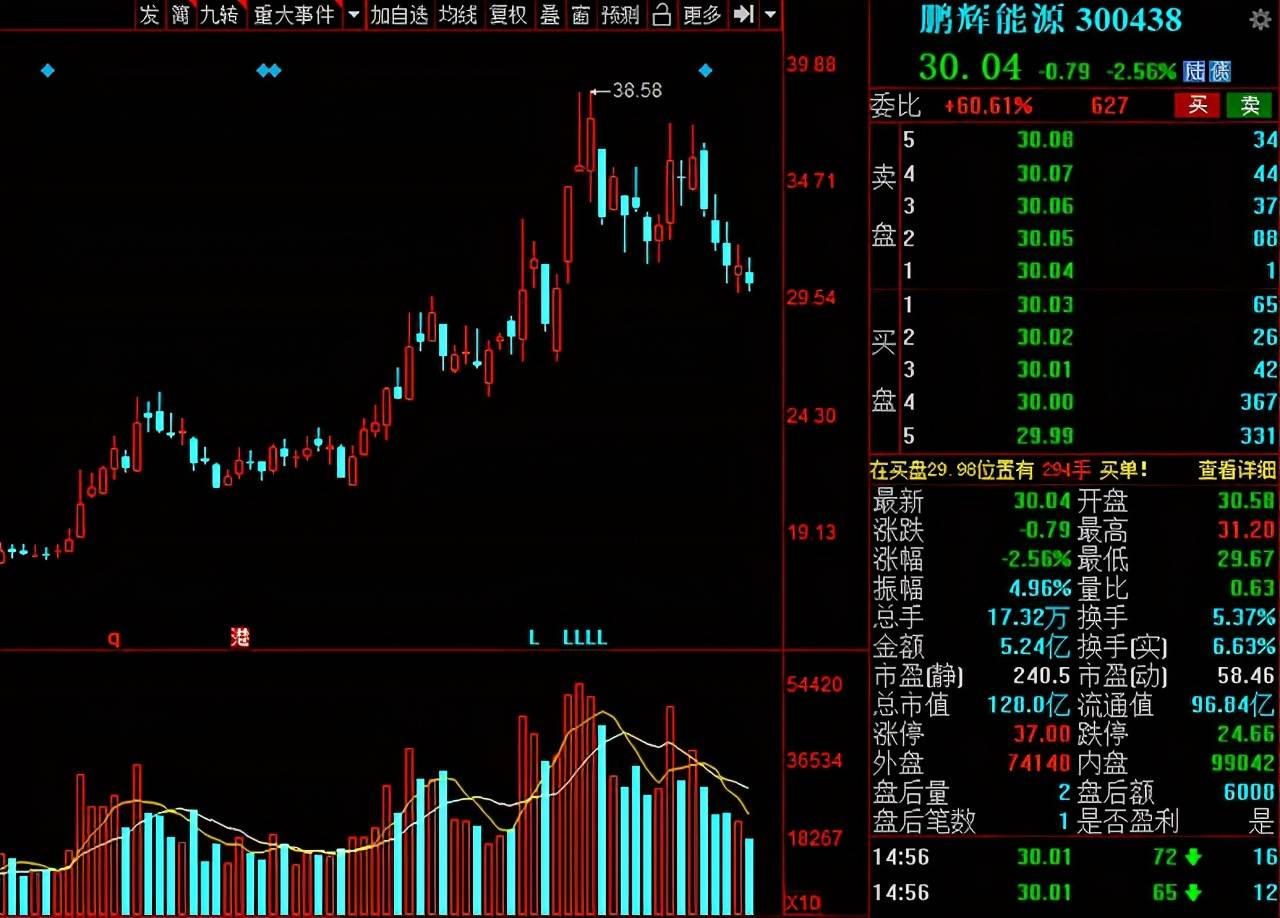This screenshot has width=1280, height=918.
Task: Click the 金额 value 5.24亿
Action: (1035, 646)
